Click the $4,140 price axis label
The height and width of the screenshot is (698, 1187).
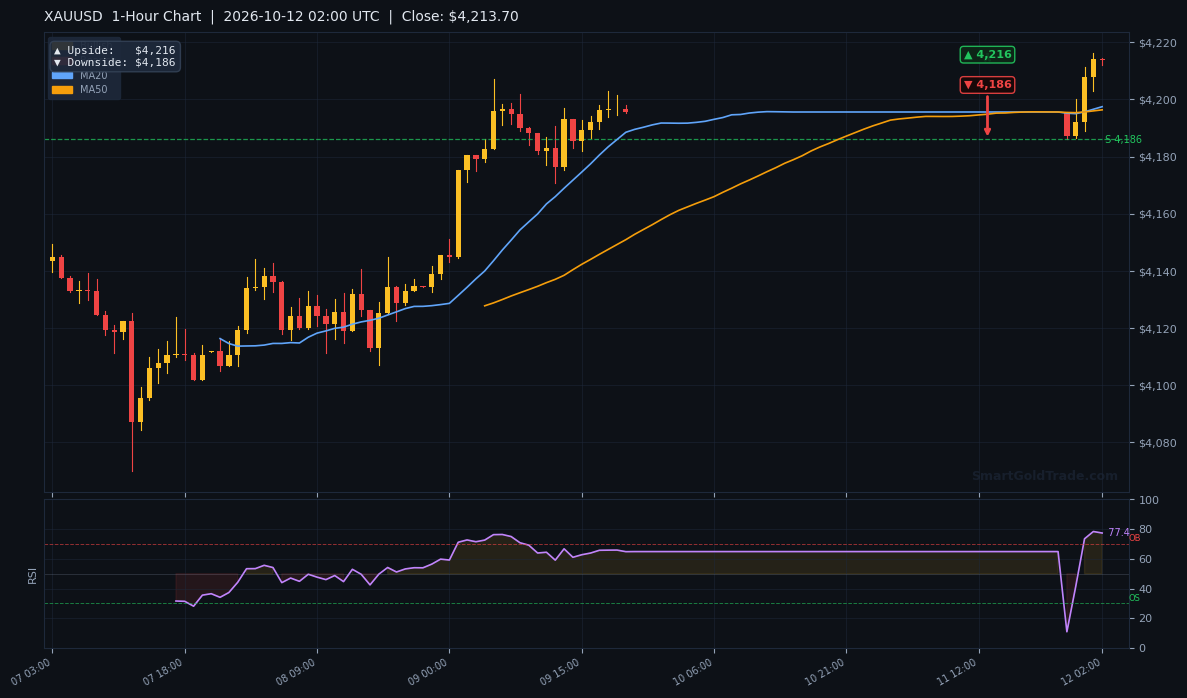(1157, 272)
